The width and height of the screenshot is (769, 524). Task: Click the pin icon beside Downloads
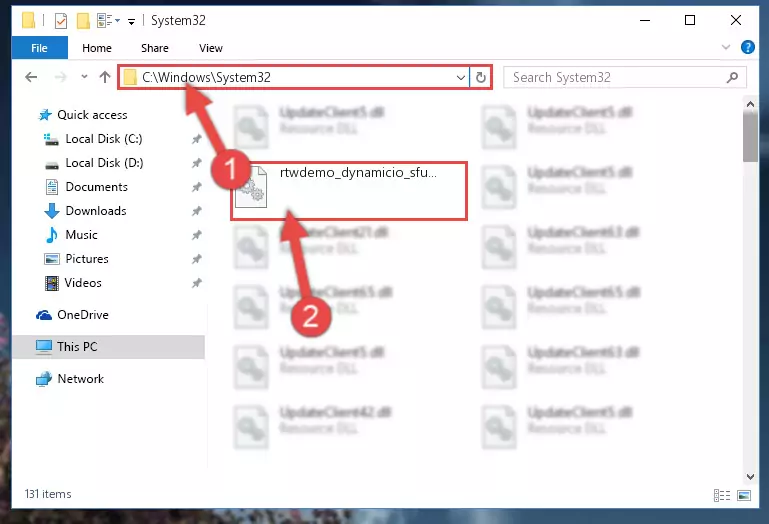pos(197,211)
